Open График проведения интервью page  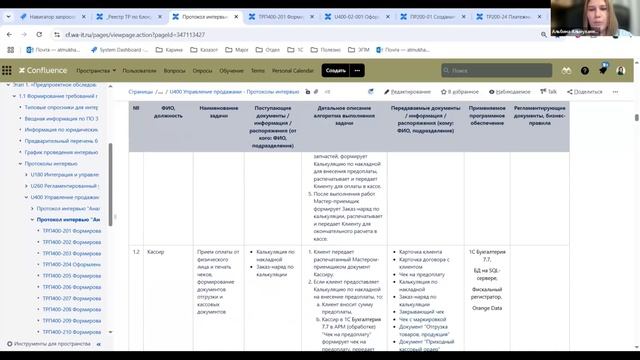pos(61,152)
